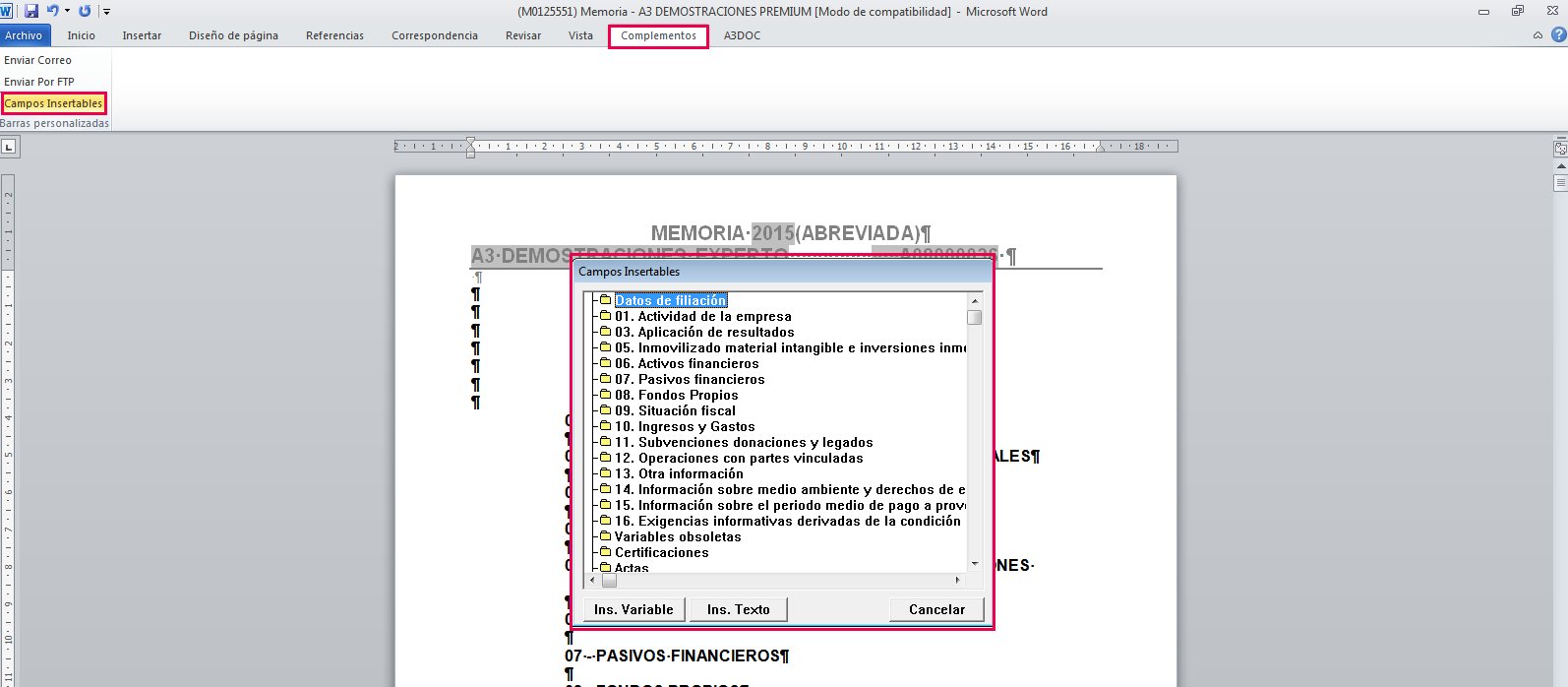Open Customize Quick Access Toolbar dropdown
The width and height of the screenshot is (1568, 687).
point(106,12)
